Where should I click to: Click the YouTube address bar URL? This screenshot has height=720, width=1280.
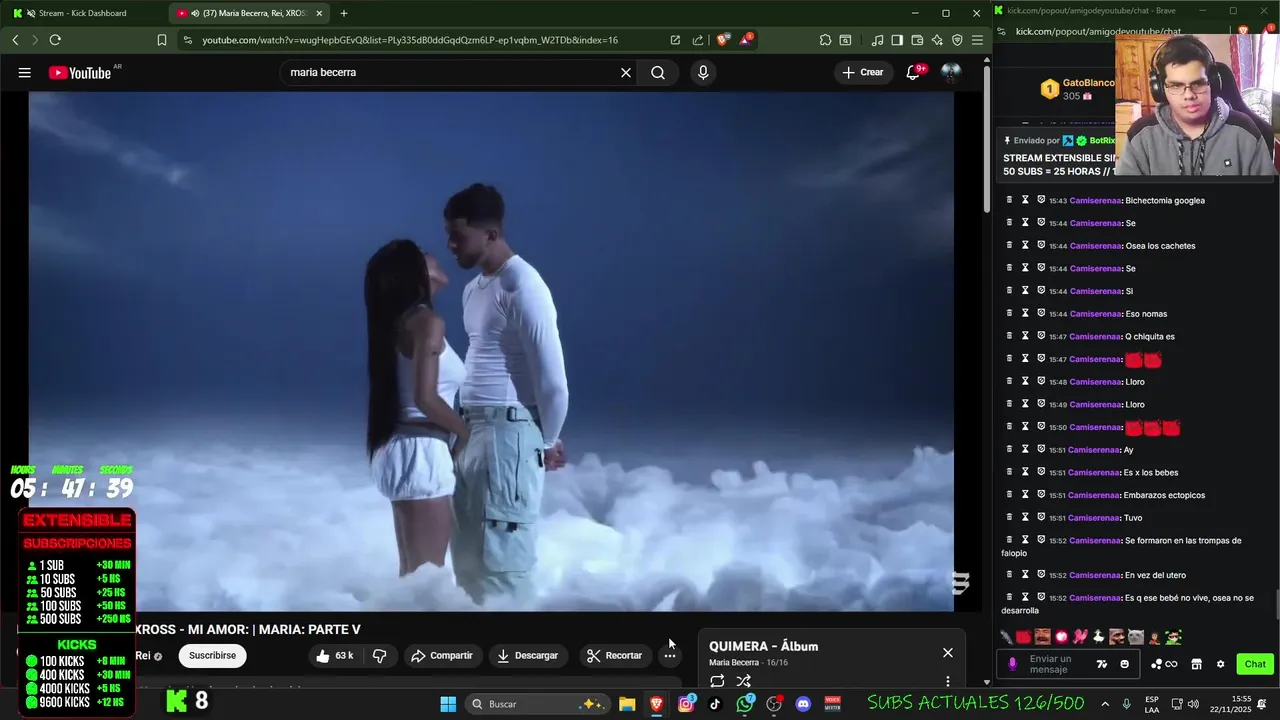pos(410,40)
